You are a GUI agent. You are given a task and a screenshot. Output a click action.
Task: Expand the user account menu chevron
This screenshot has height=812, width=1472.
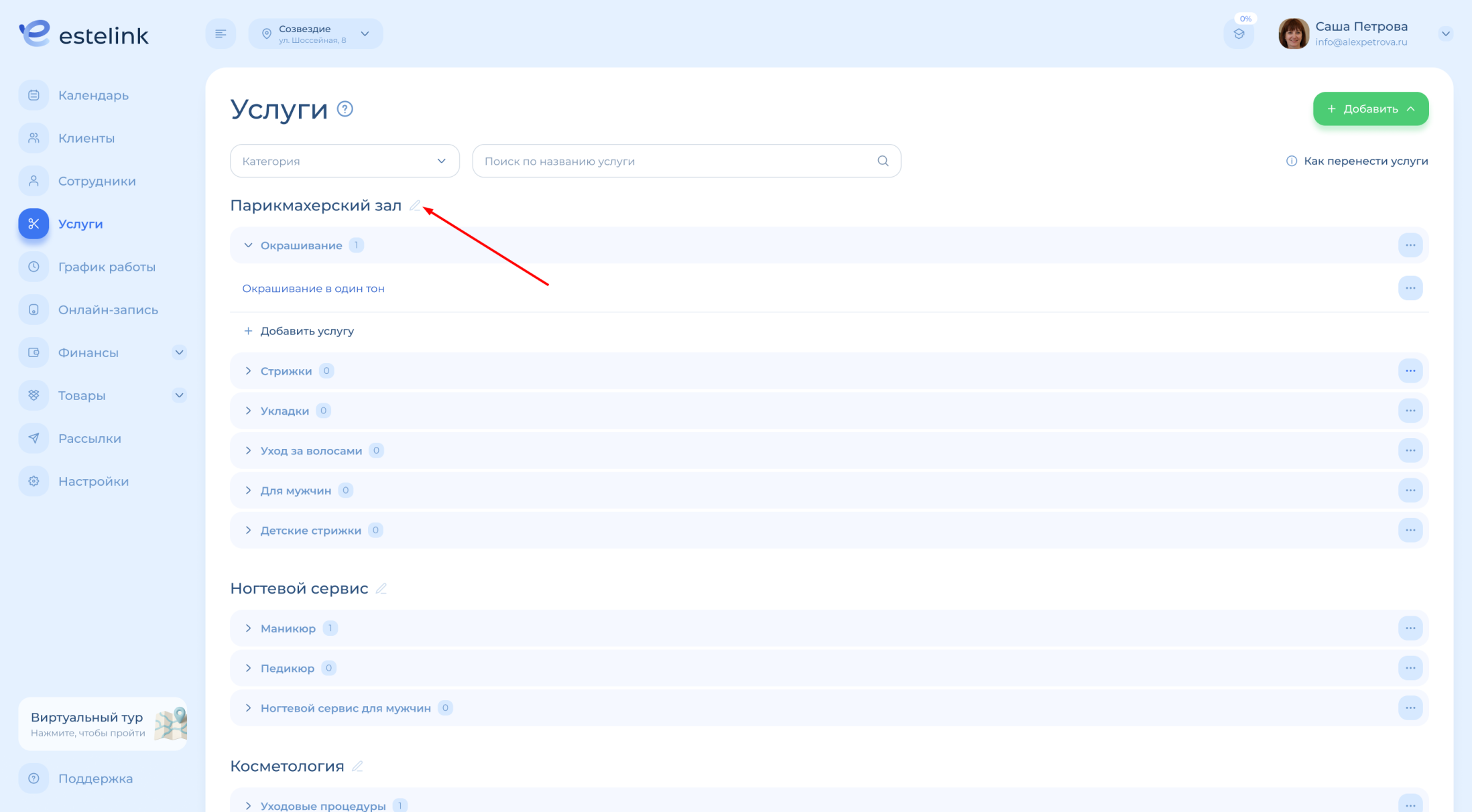point(1446,33)
